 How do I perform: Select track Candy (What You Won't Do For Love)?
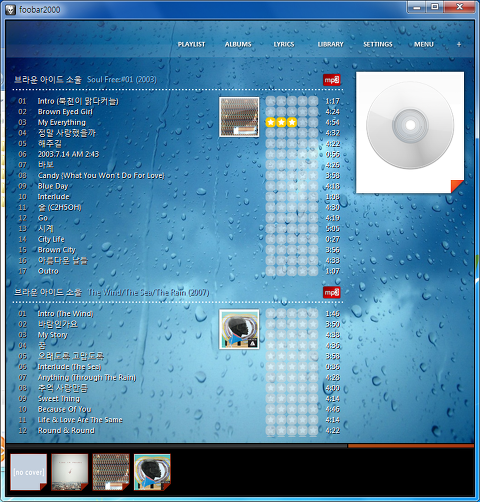(x=101, y=175)
